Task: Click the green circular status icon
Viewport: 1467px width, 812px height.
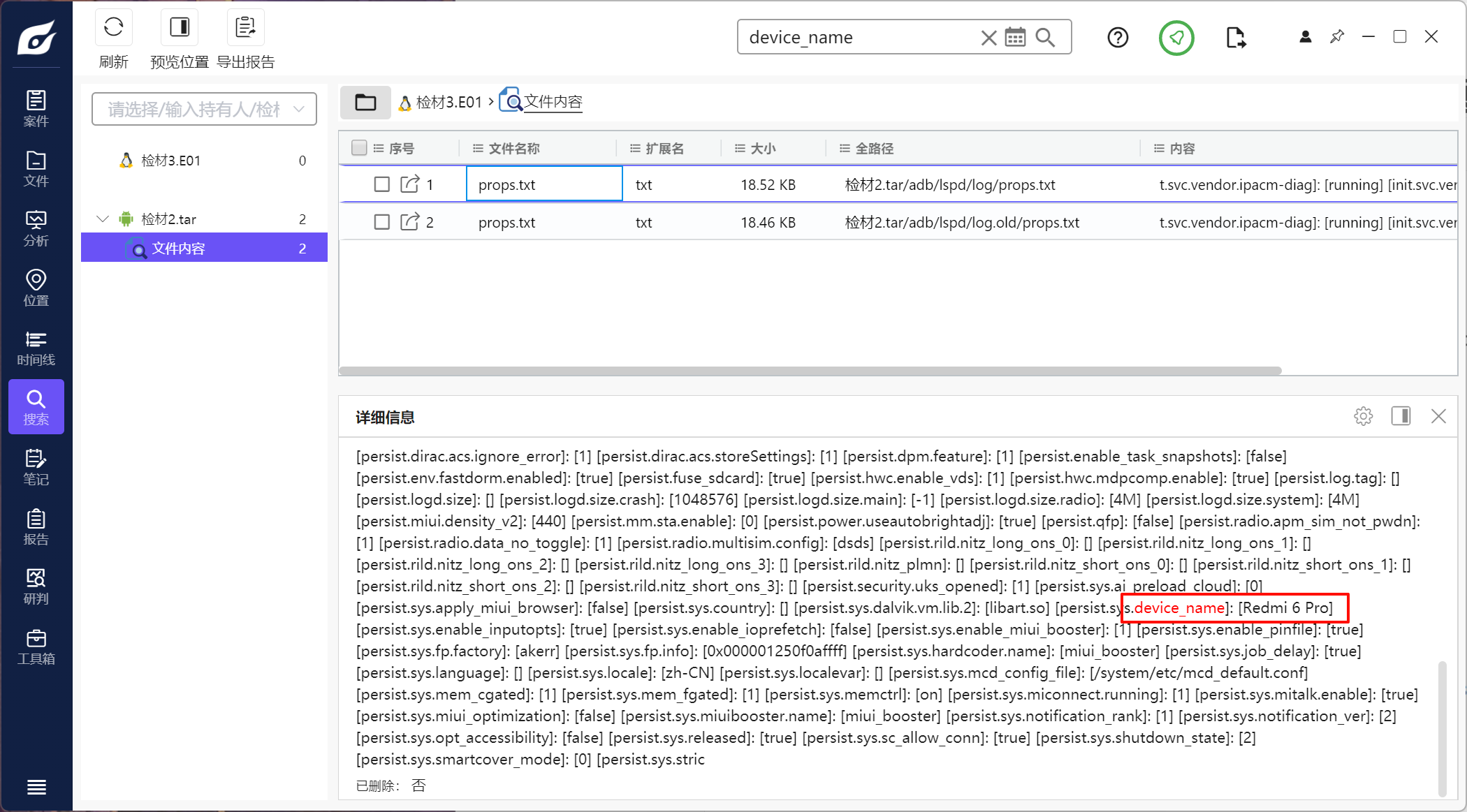Action: [x=1176, y=38]
